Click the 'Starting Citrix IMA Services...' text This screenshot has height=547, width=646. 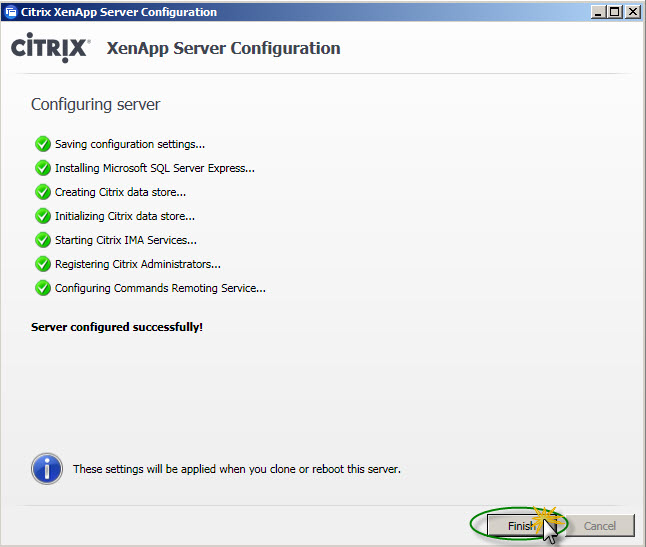point(126,240)
